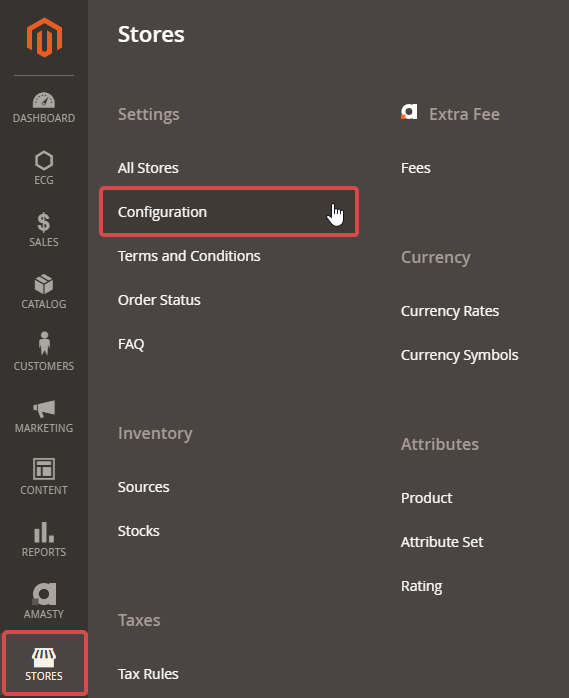Select Currency Rates

(450, 311)
